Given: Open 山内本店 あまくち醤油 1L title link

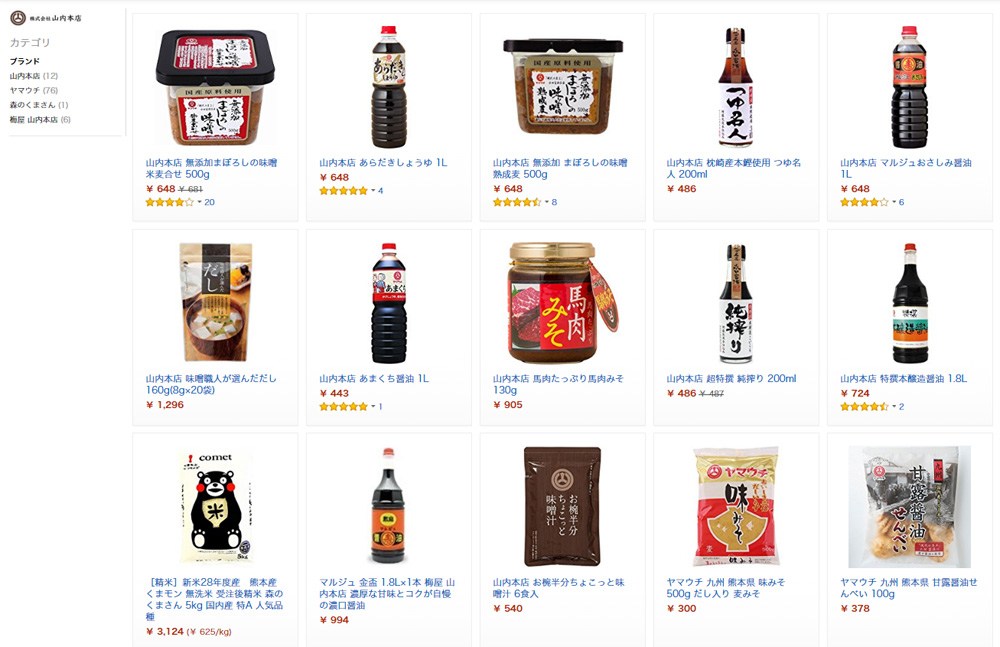Looking at the screenshot, I should [x=374, y=378].
